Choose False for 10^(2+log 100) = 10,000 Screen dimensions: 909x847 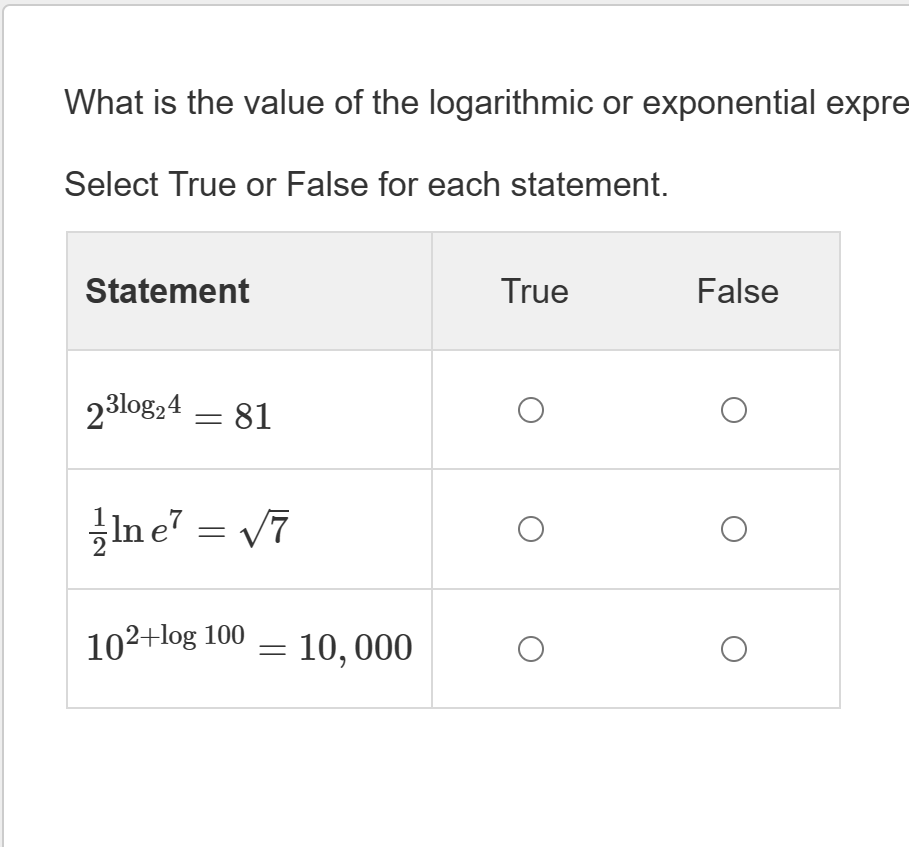pos(734,647)
